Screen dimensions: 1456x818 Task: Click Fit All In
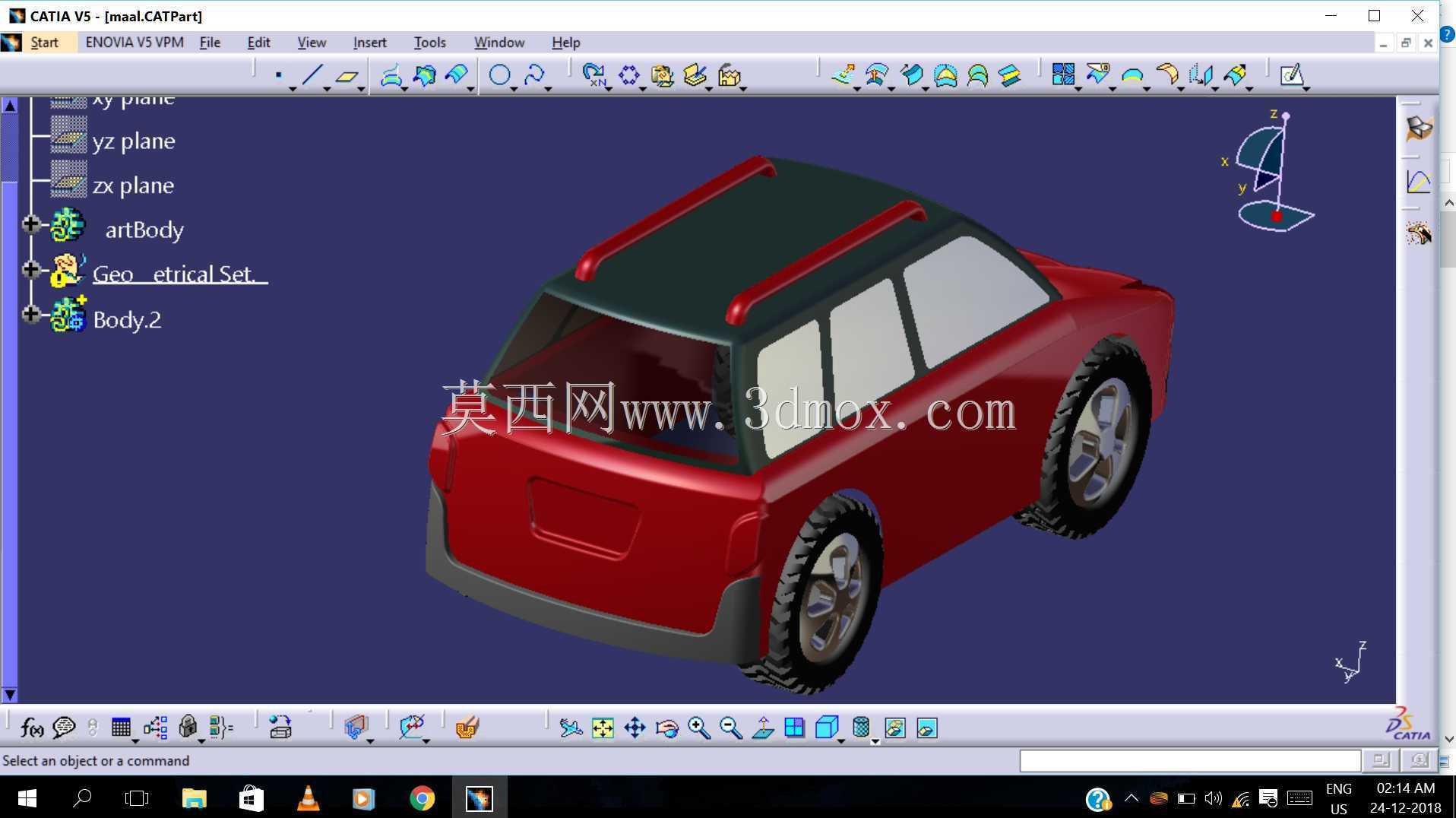(x=603, y=728)
